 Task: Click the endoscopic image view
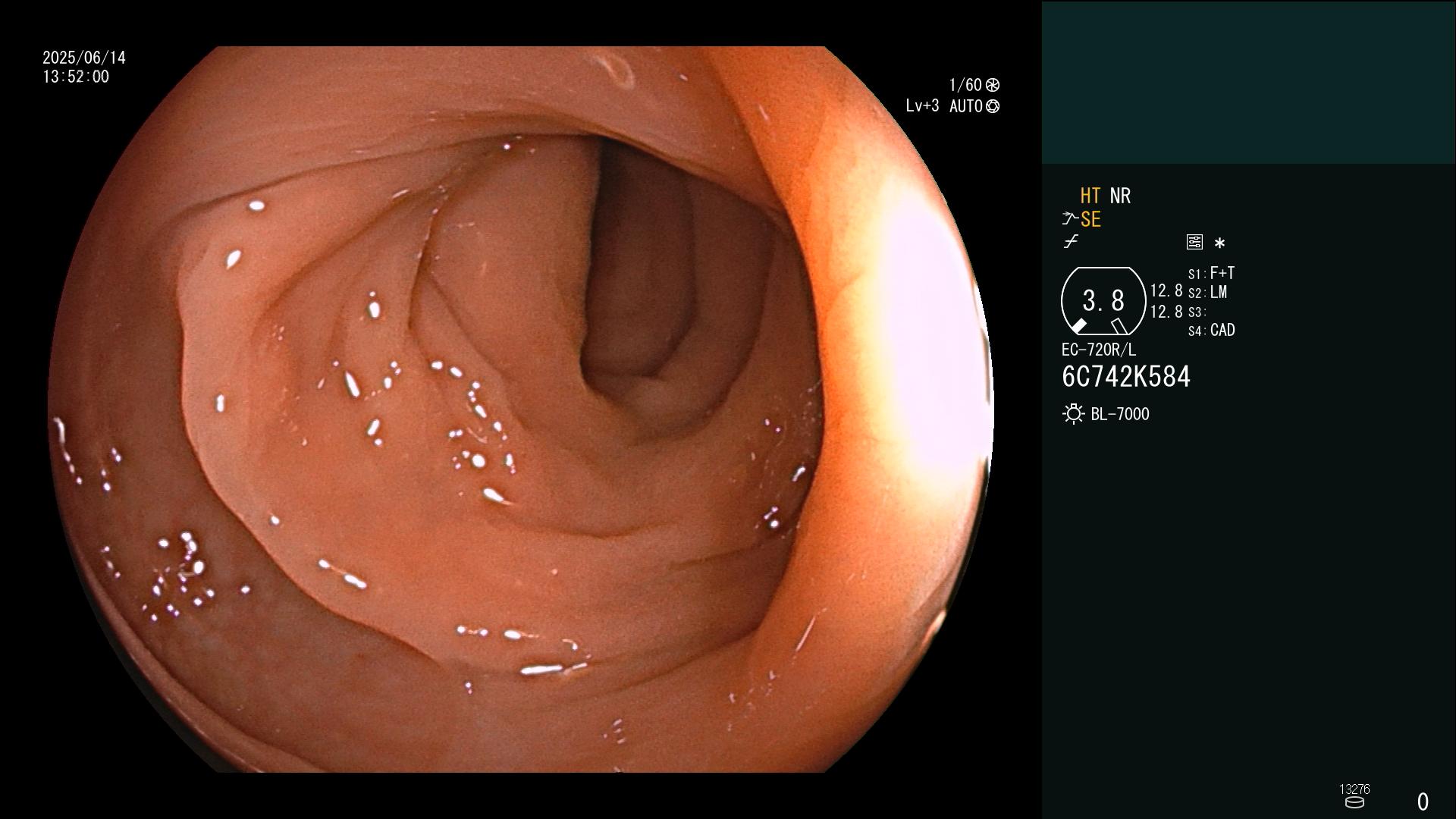521,409
